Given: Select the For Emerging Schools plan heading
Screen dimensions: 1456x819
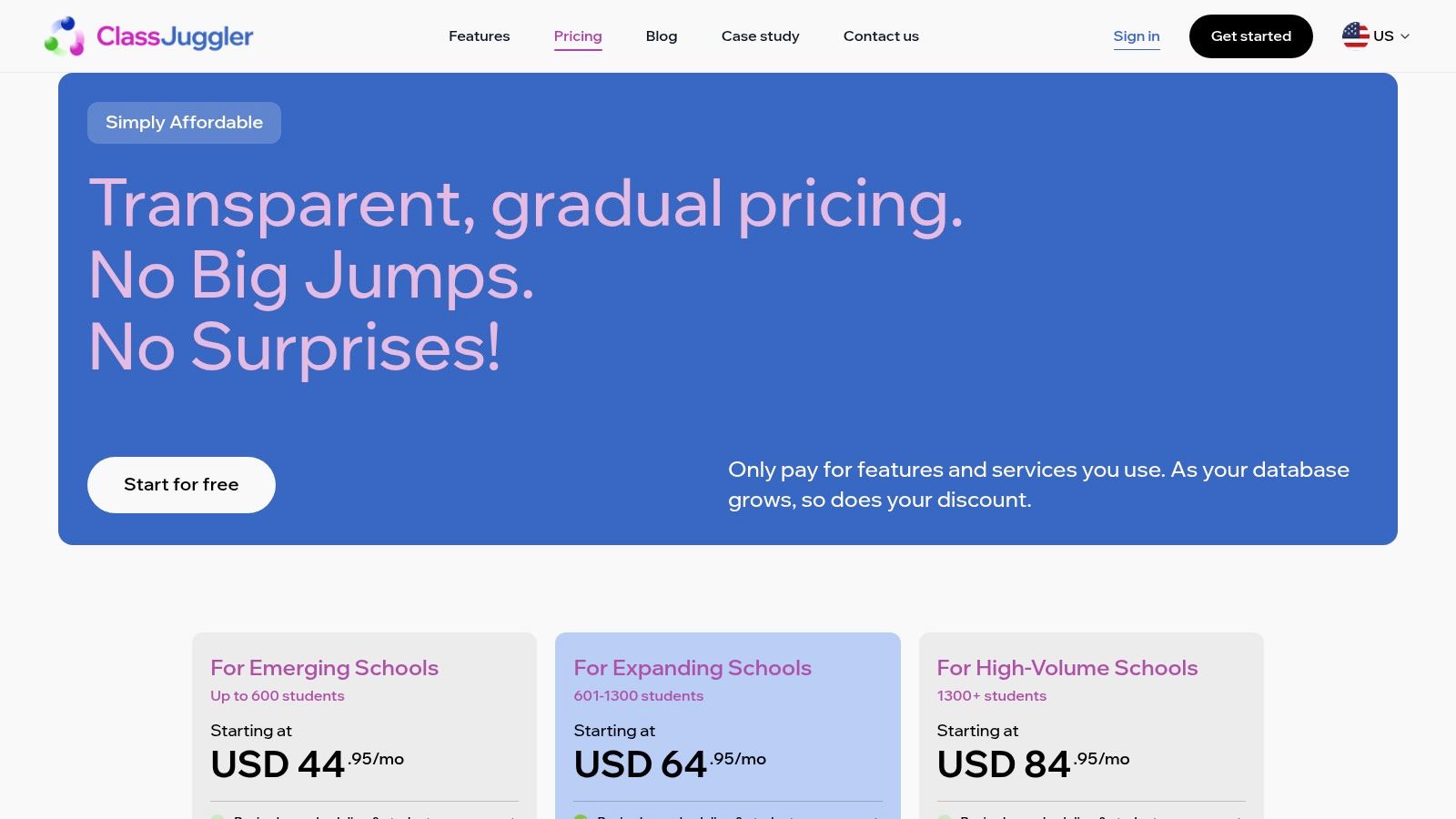Looking at the screenshot, I should [x=324, y=668].
